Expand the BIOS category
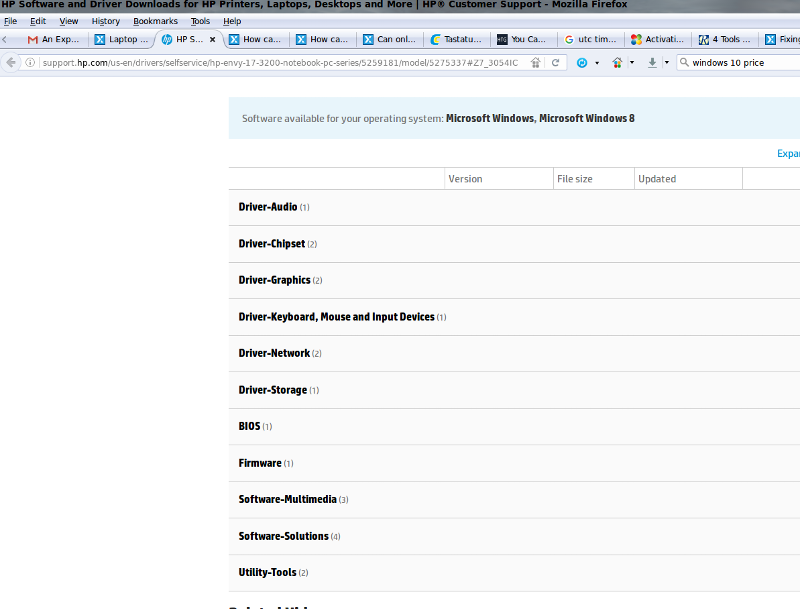 coord(514,426)
